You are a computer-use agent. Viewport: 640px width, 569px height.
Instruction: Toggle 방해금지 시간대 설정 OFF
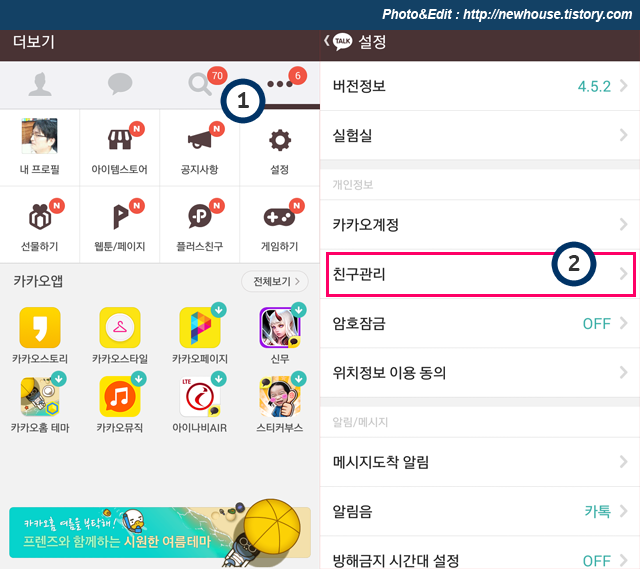[x=480, y=557]
